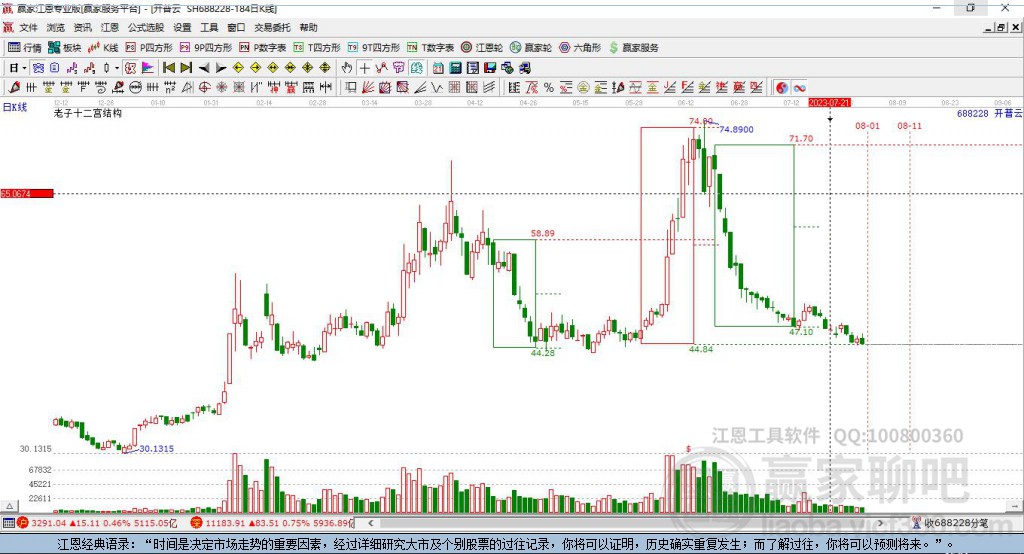Screen dimensions: 1024x554
Task: Click the colorful flag icon in toolbar
Action: (148, 68)
